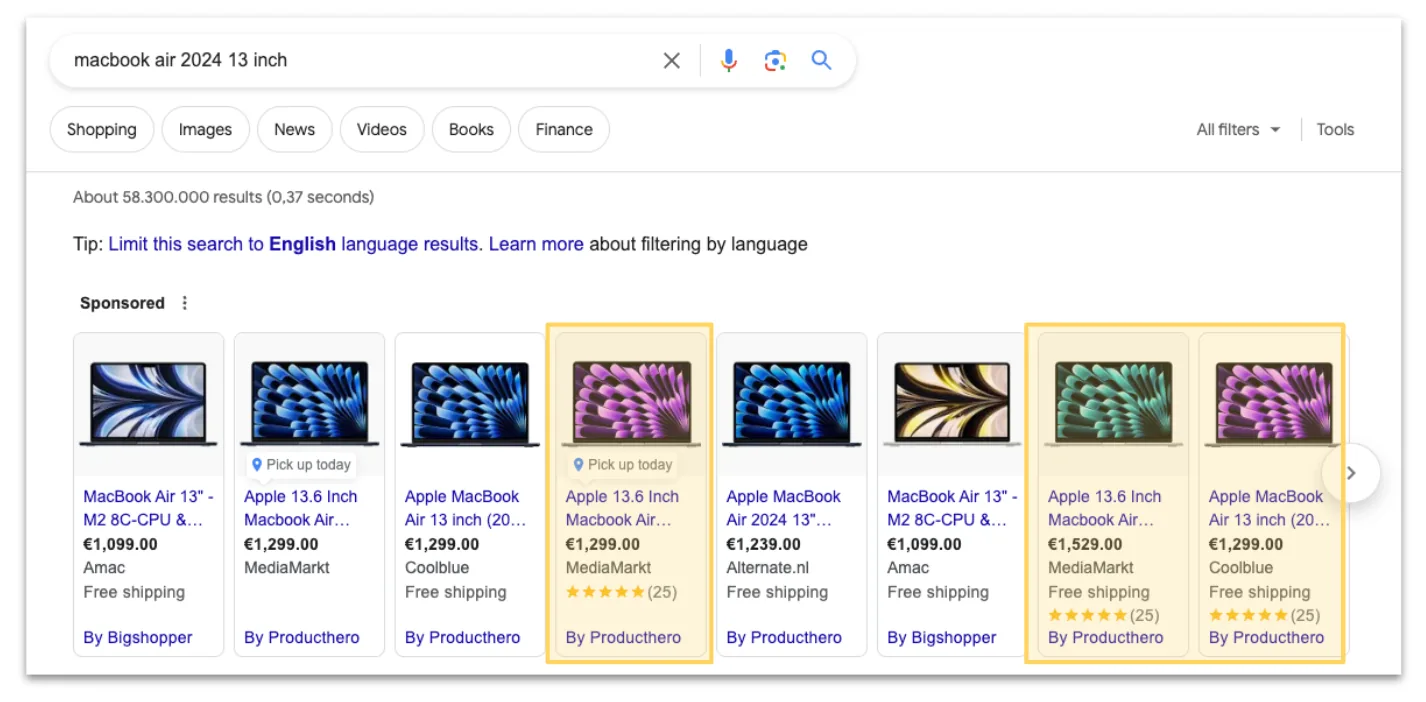Open product title on the €1,529.00 MediaMarkt card
The height and width of the screenshot is (702, 1426).
point(1105,508)
